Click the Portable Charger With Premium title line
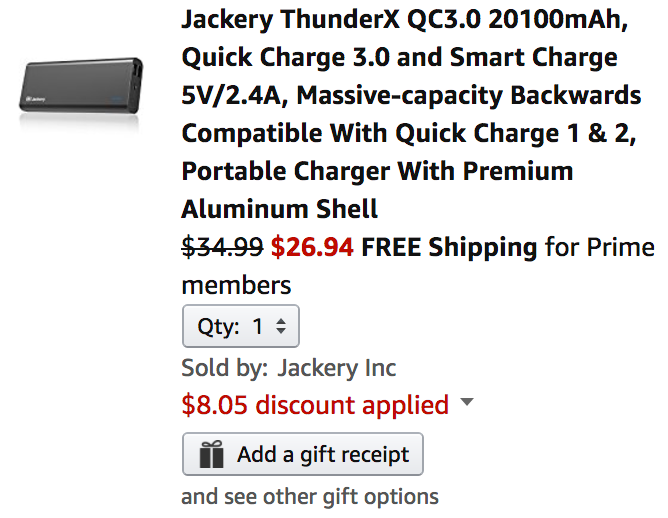The width and height of the screenshot is (668, 518). click(x=377, y=171)
